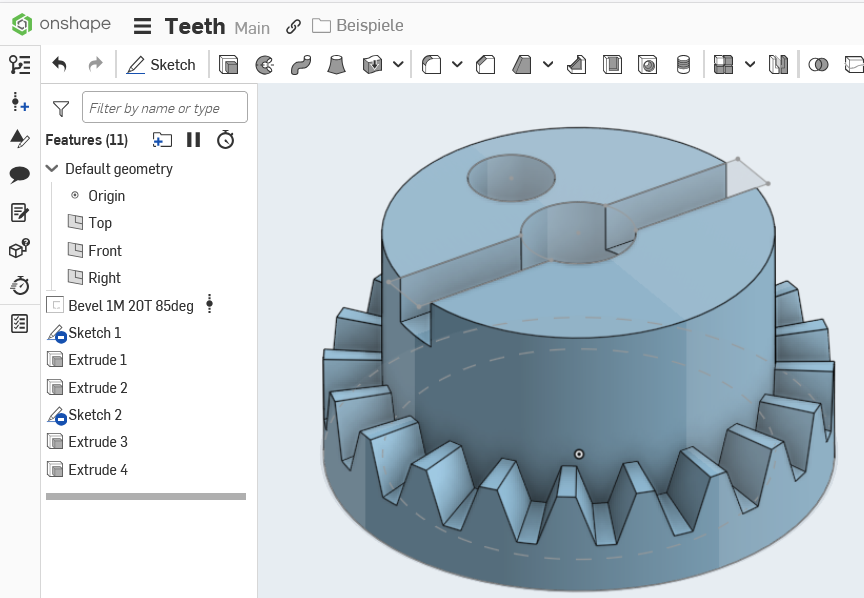864x598 pixels.
Task: Activate the Loft tool
Action: 337,65
